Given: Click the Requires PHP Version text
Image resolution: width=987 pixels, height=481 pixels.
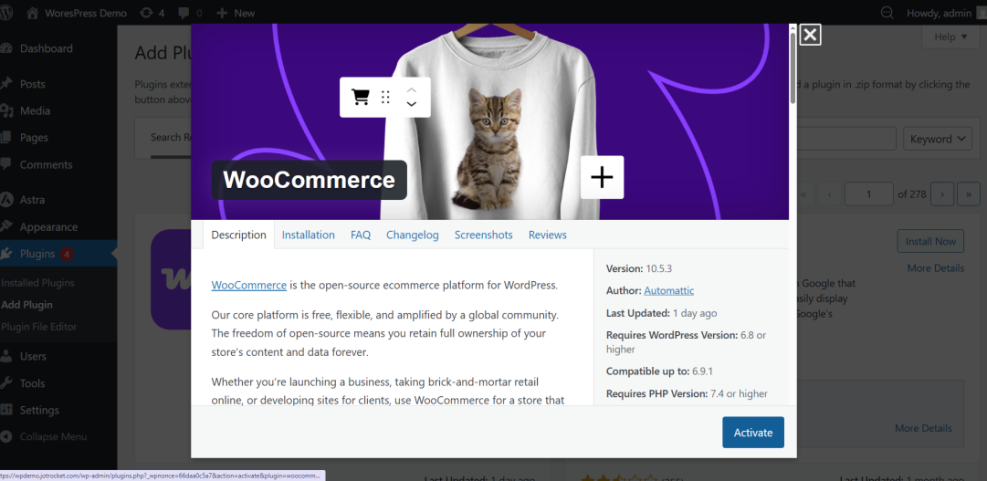Looking at the screenshot, I should coord(687,393).
